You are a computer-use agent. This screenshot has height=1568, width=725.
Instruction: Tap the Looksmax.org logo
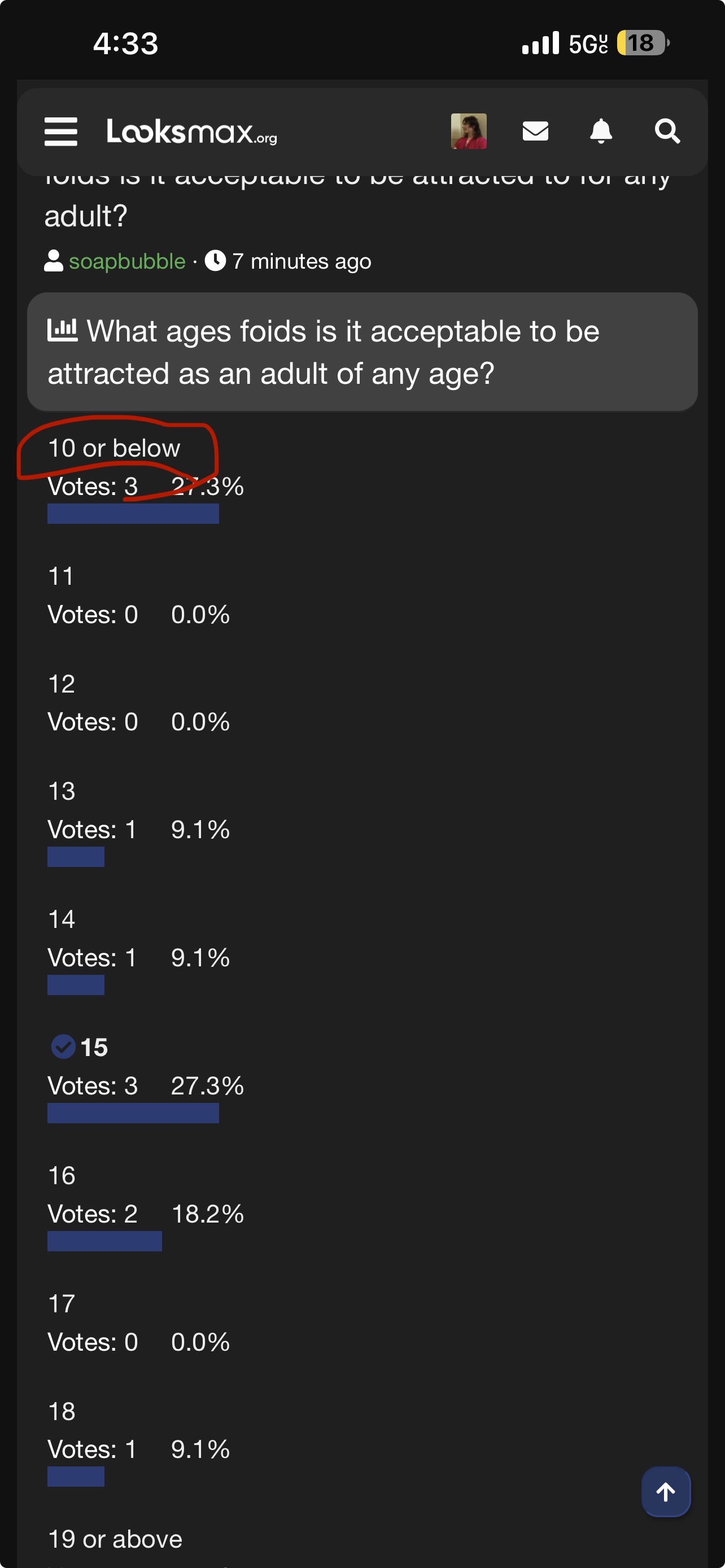click(192, 132)
